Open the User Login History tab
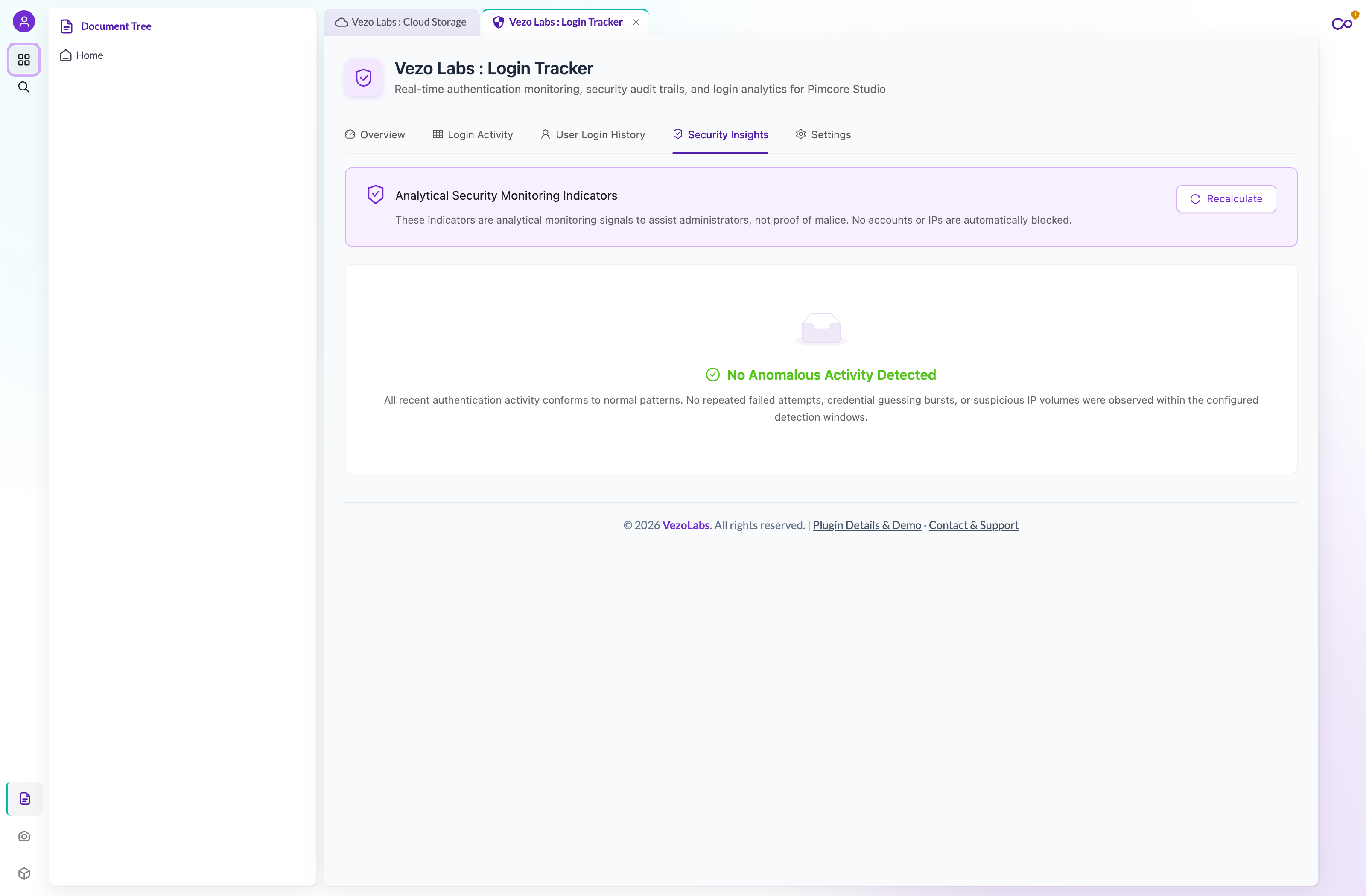The height and width of the screenshot is (896, 1366). [593, 134]
